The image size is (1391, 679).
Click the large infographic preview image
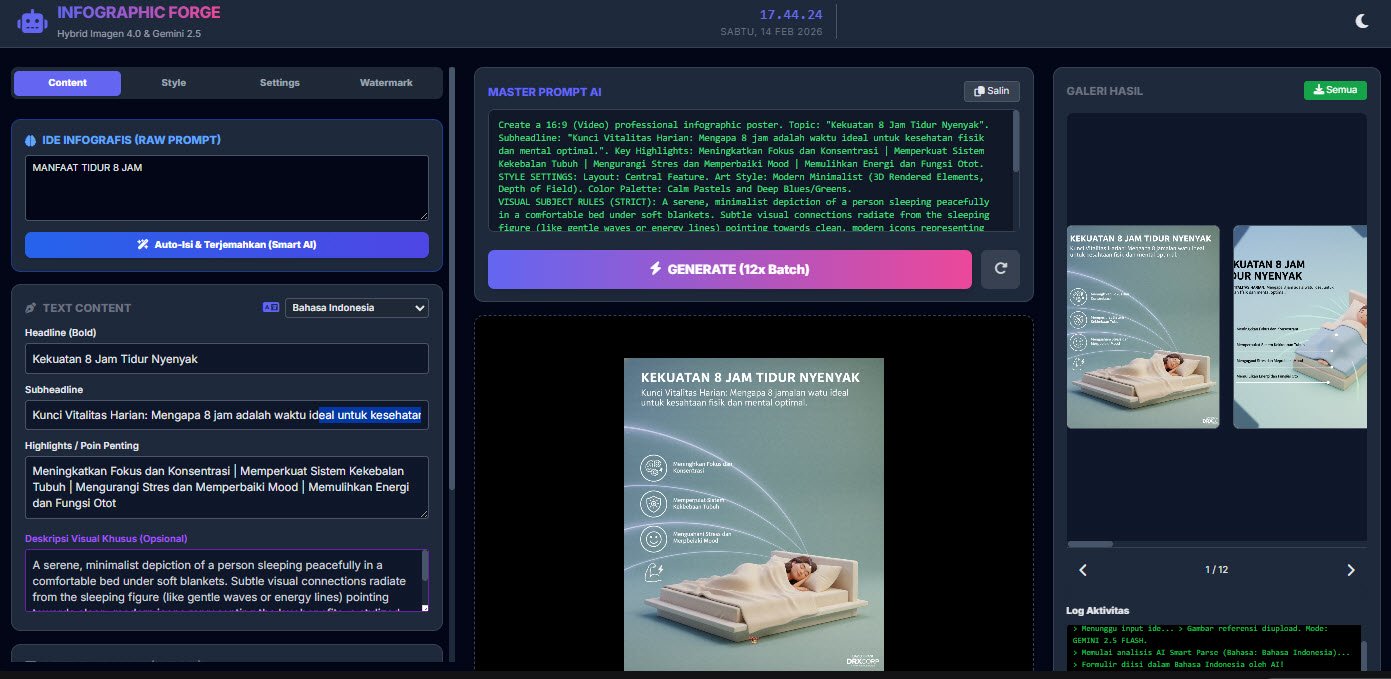754,514
